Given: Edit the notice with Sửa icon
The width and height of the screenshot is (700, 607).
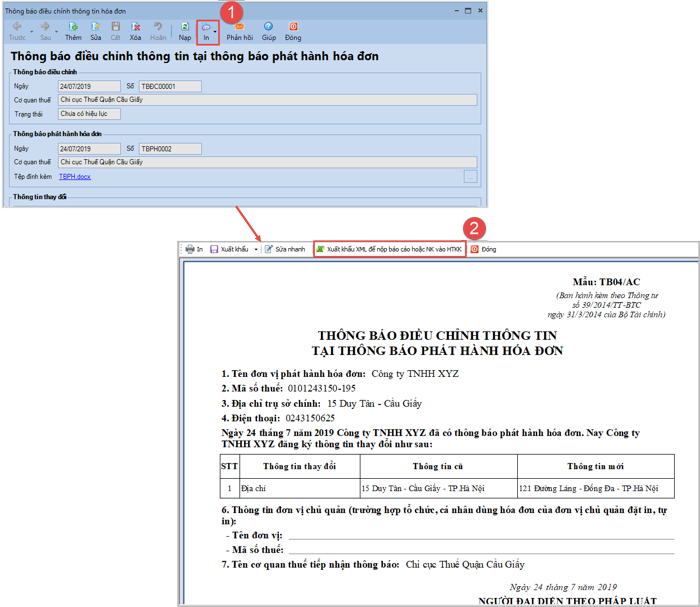Looking at the screenshot, I should point(96,31).
